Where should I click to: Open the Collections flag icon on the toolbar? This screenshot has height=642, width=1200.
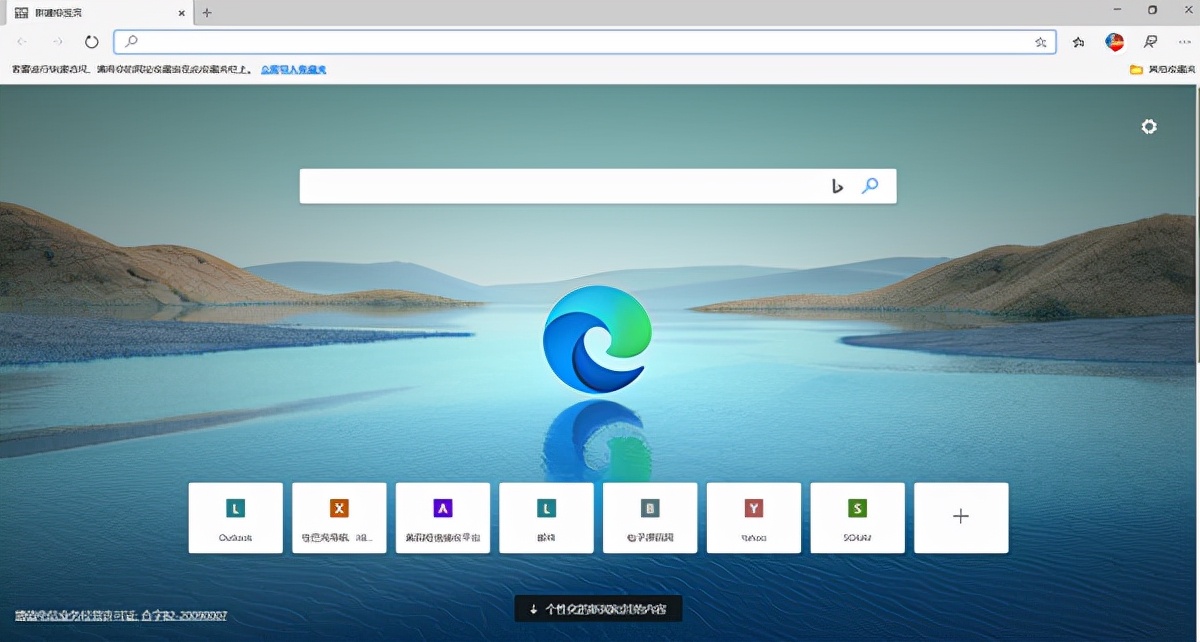(x=1150, y=42)
